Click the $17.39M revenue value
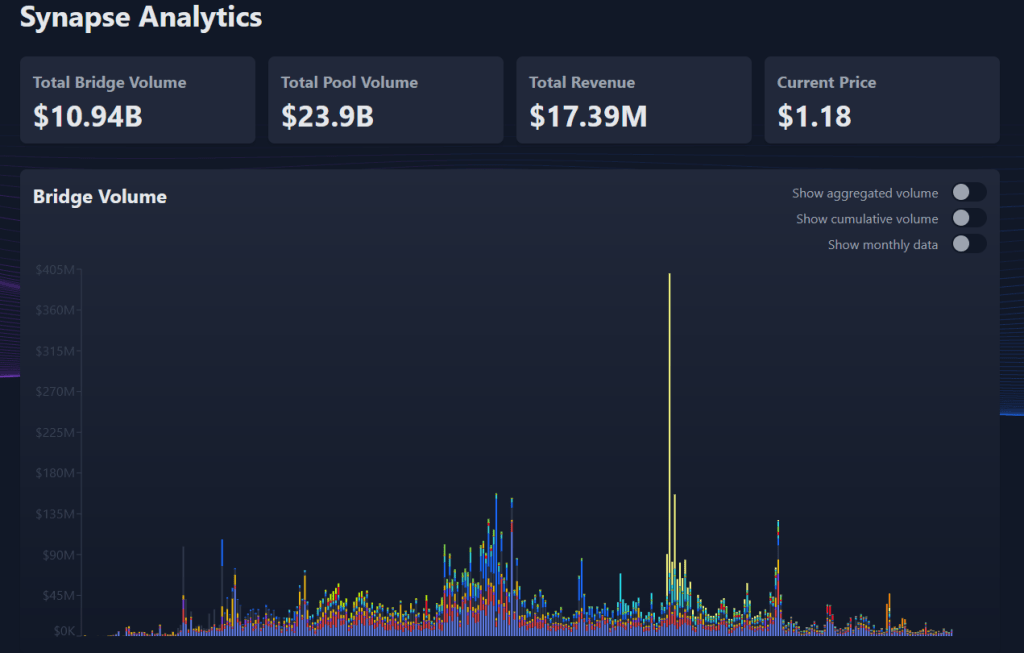 pyautogui.click(x=588, y=117)
